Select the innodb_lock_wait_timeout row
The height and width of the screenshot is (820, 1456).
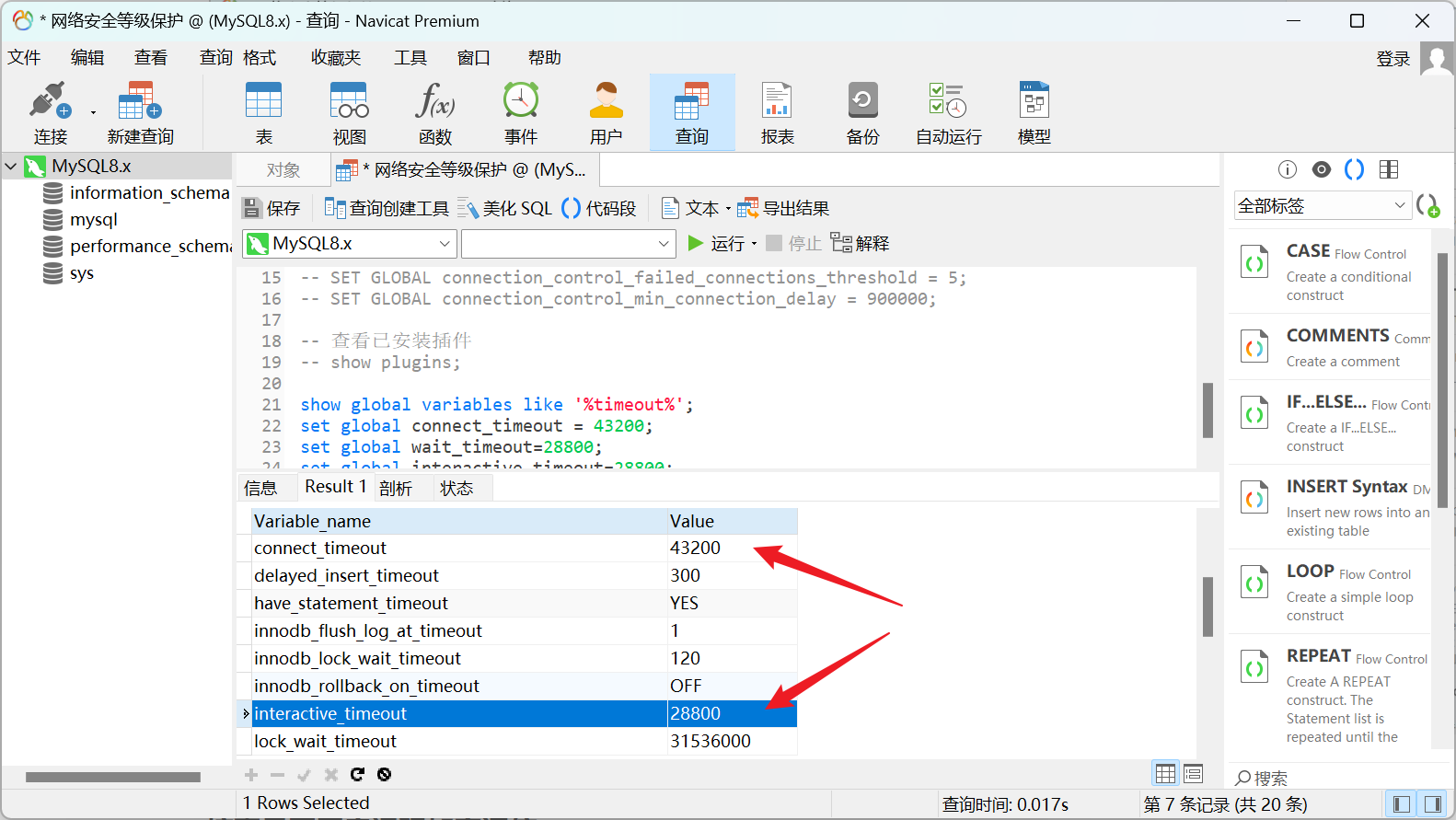[x=460, y=659]
